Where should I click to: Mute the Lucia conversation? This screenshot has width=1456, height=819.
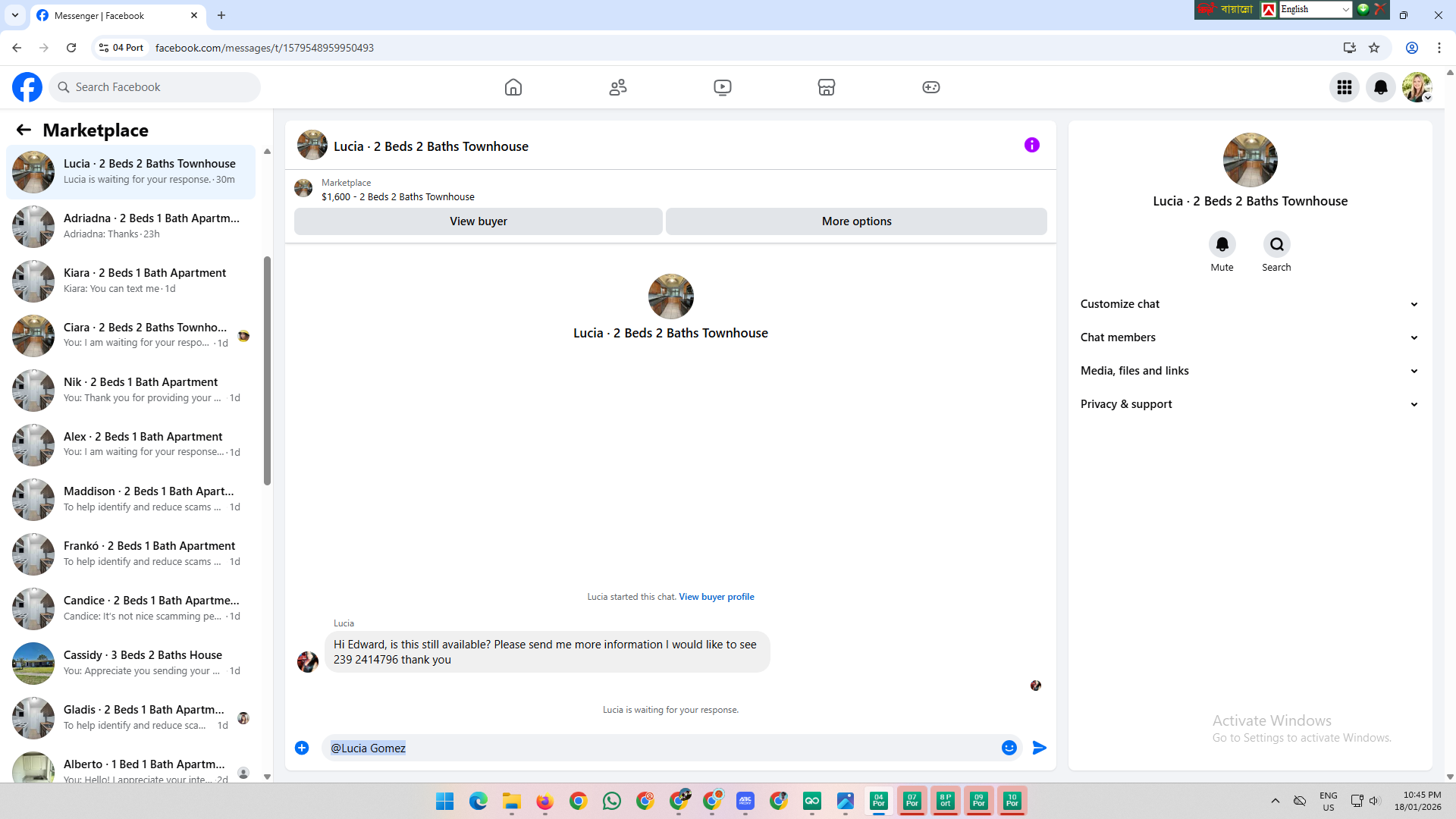tap(1222, 244)
